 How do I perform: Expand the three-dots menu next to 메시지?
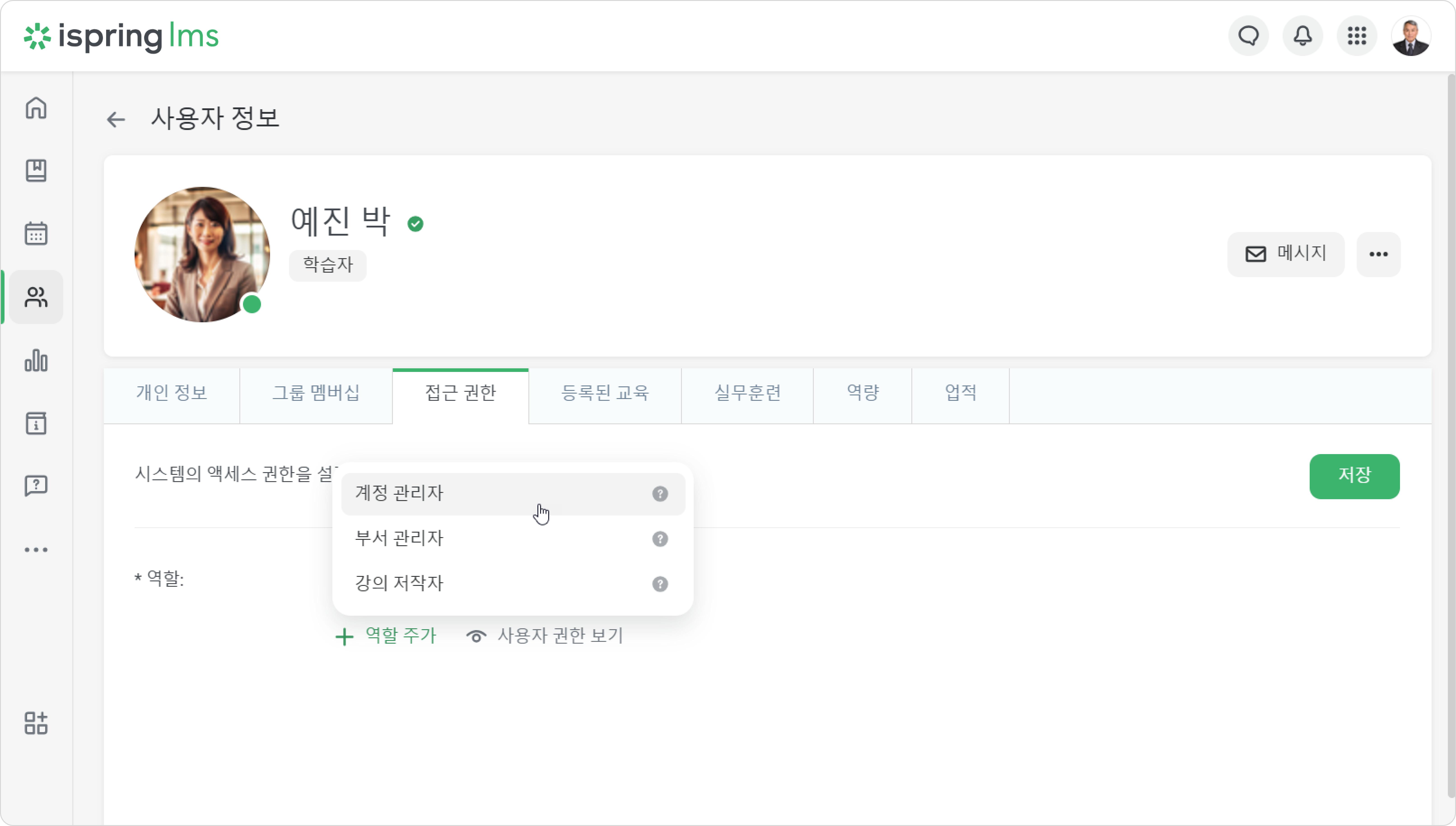(1378, 254)
